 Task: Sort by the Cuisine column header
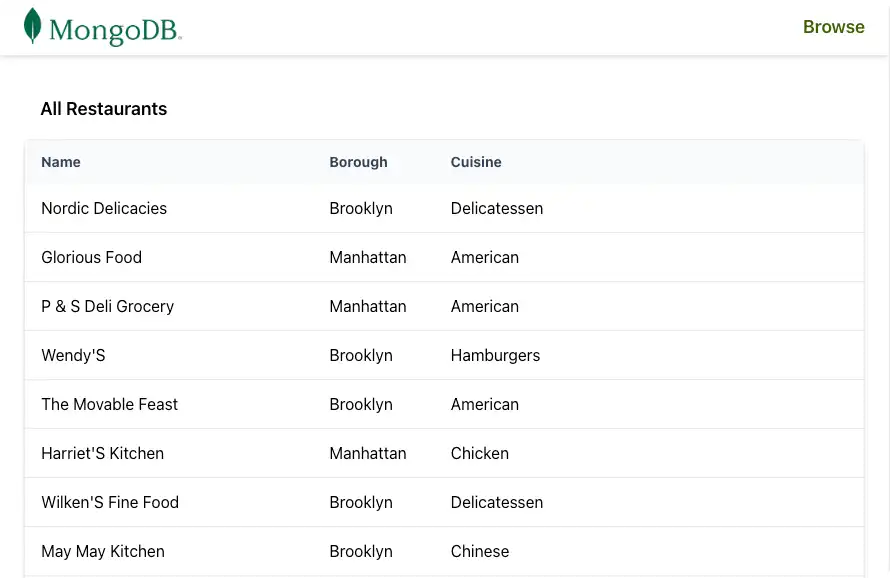click(x=476, y=162)
